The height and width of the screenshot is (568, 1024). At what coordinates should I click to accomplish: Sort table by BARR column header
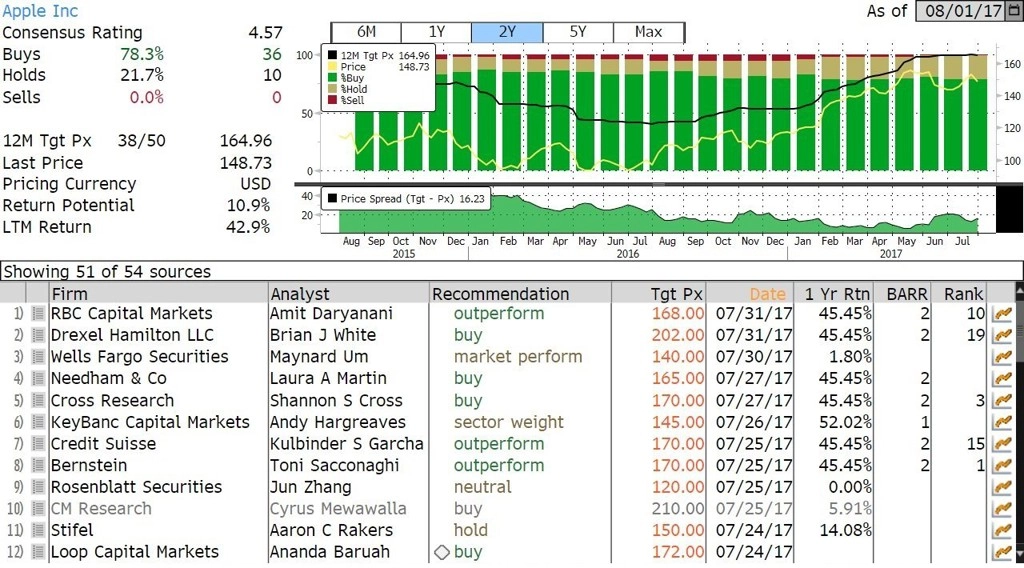[903, 294]
